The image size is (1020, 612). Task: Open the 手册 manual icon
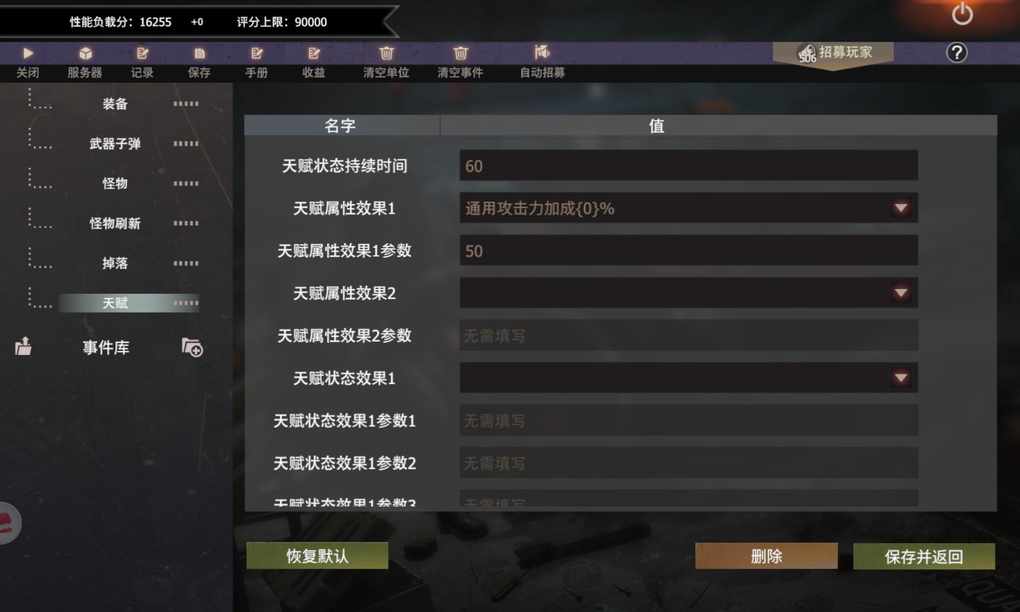coord(256,53)
